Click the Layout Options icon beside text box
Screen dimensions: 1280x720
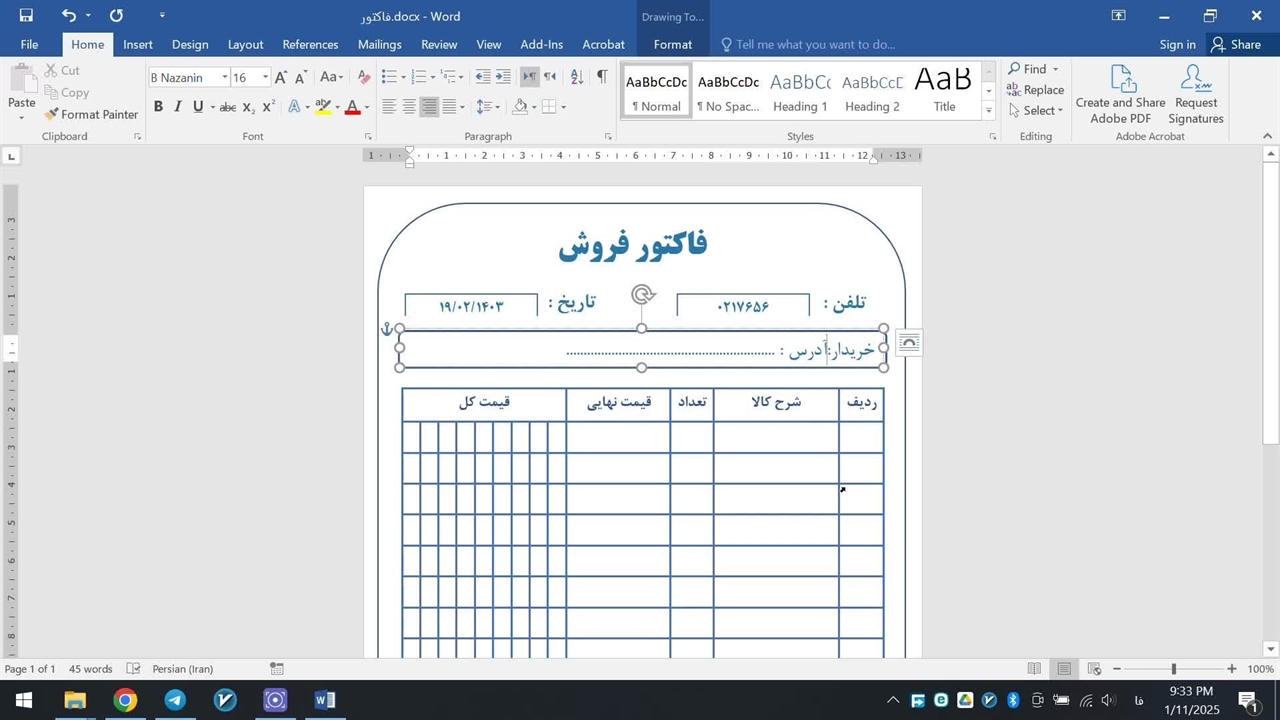pos(909,343)
